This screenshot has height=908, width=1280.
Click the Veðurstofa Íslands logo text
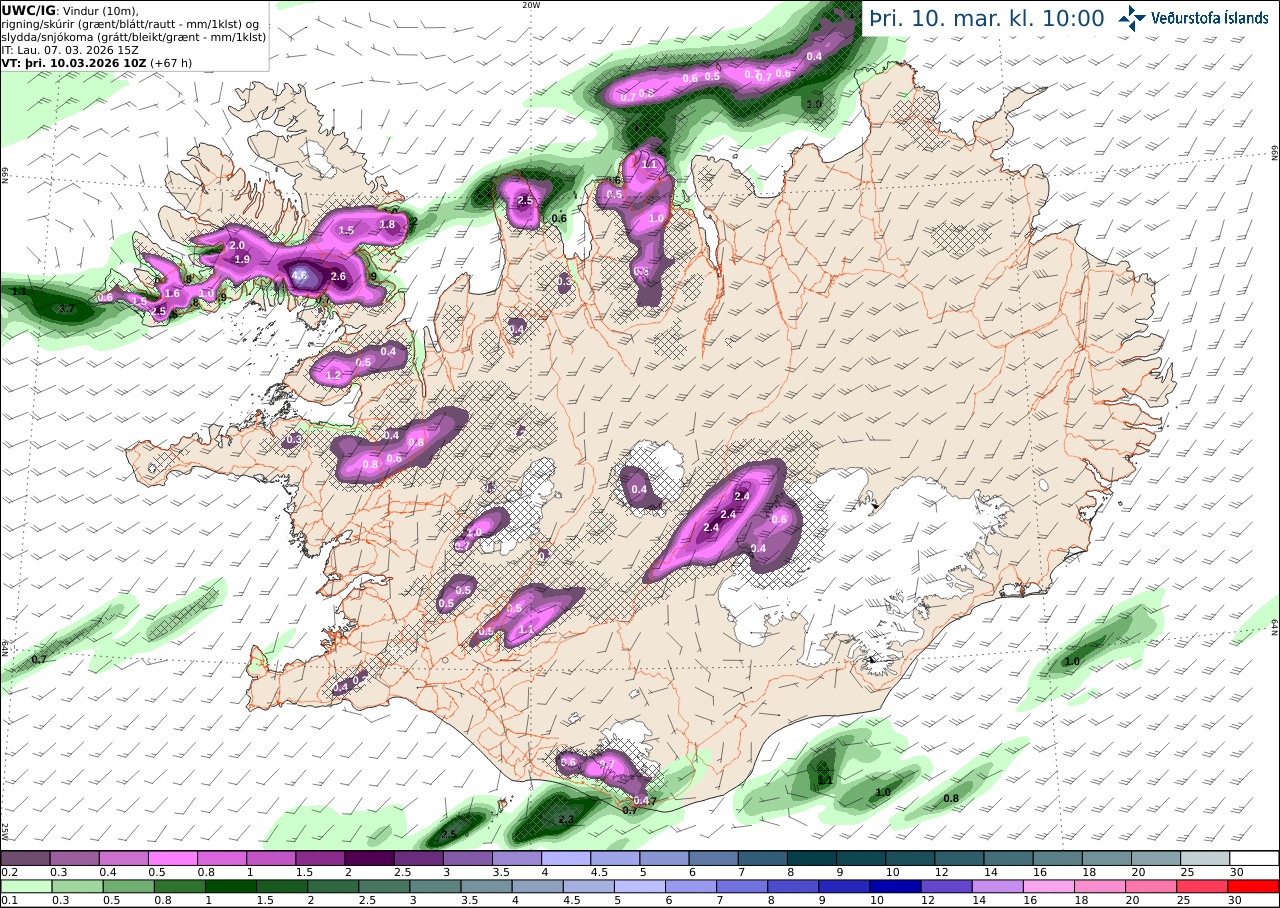[x=1209, y=18]
